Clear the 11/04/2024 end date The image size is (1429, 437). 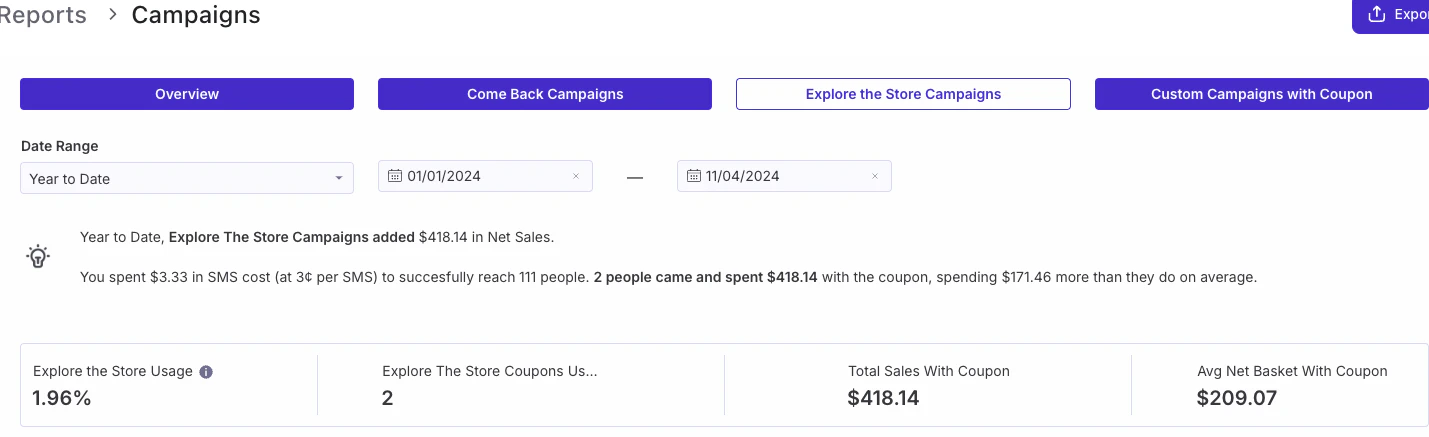[x=874, y=176]
